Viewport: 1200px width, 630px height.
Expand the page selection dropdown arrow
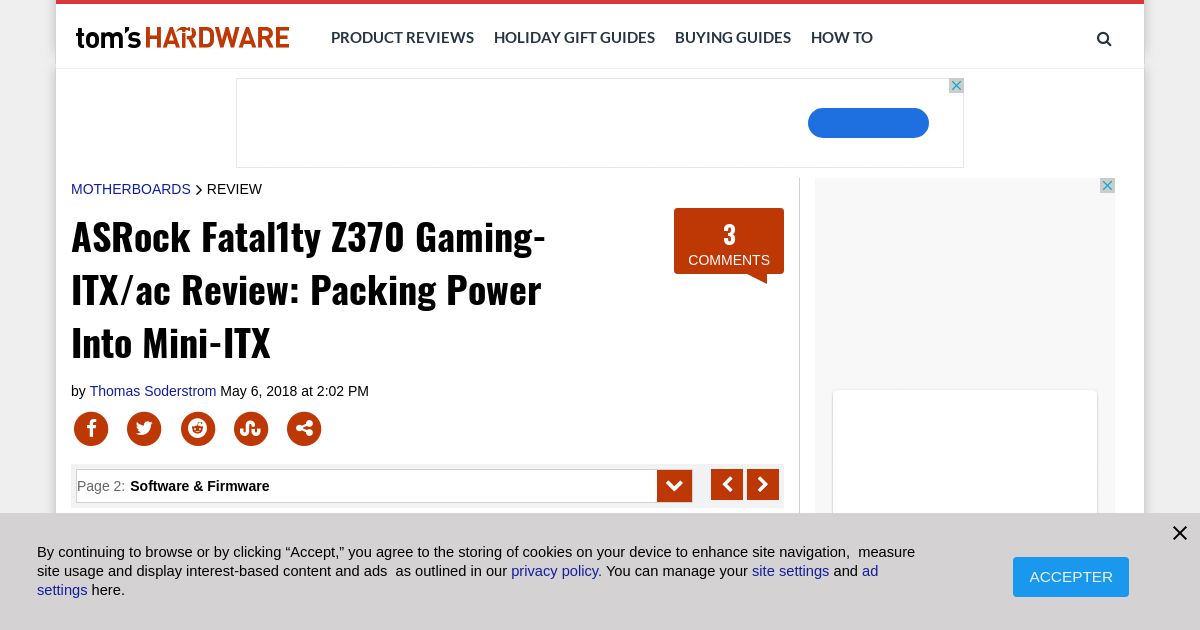coord(674,486)
